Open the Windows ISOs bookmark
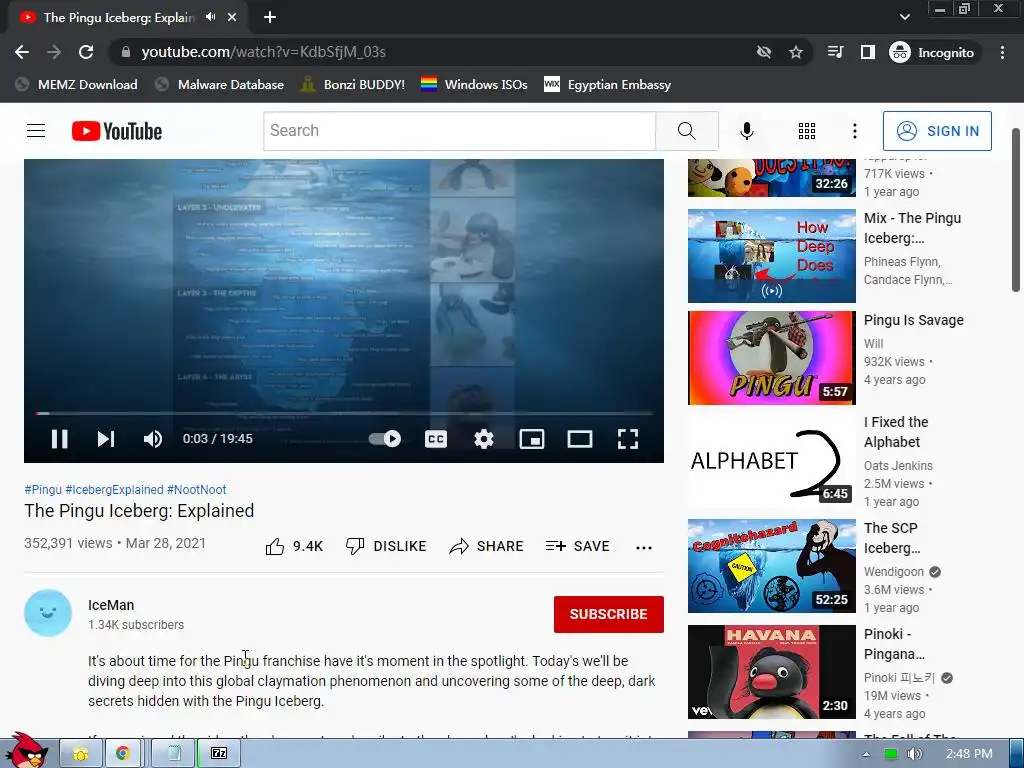1024x768 pixels. pyautogui.click(x=474, y=85)
